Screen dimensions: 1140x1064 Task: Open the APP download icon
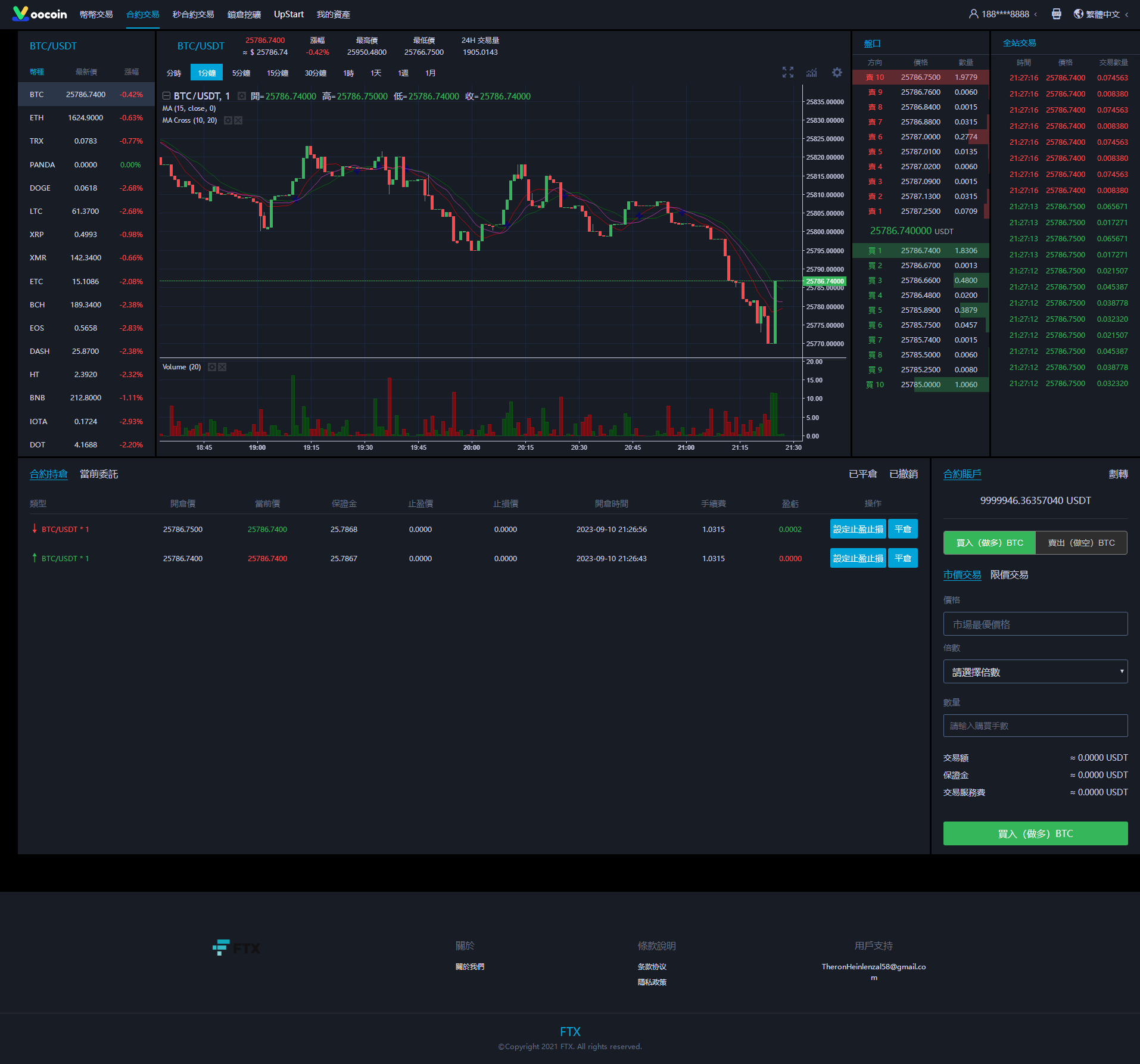click(x=1057, y=14)
